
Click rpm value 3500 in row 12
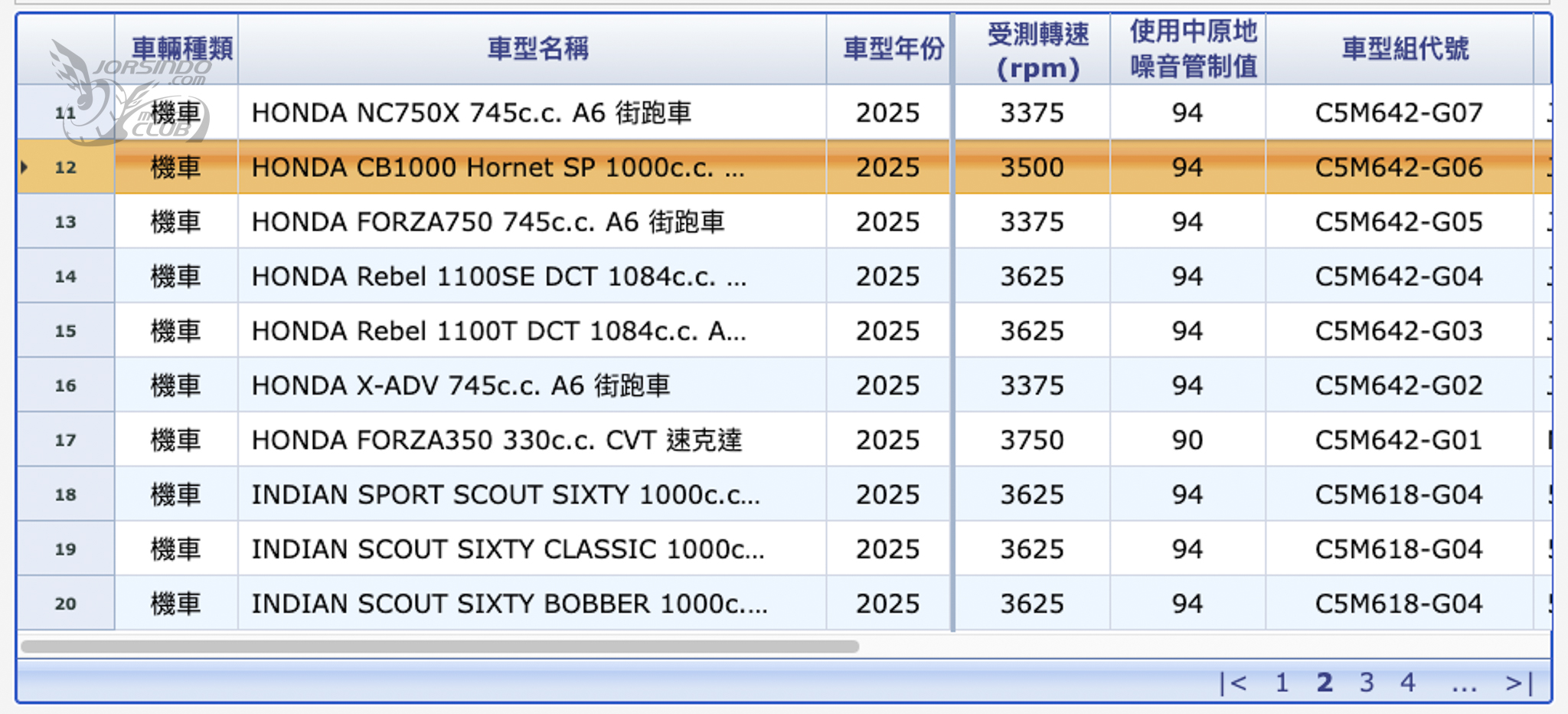coord(1032,167)
